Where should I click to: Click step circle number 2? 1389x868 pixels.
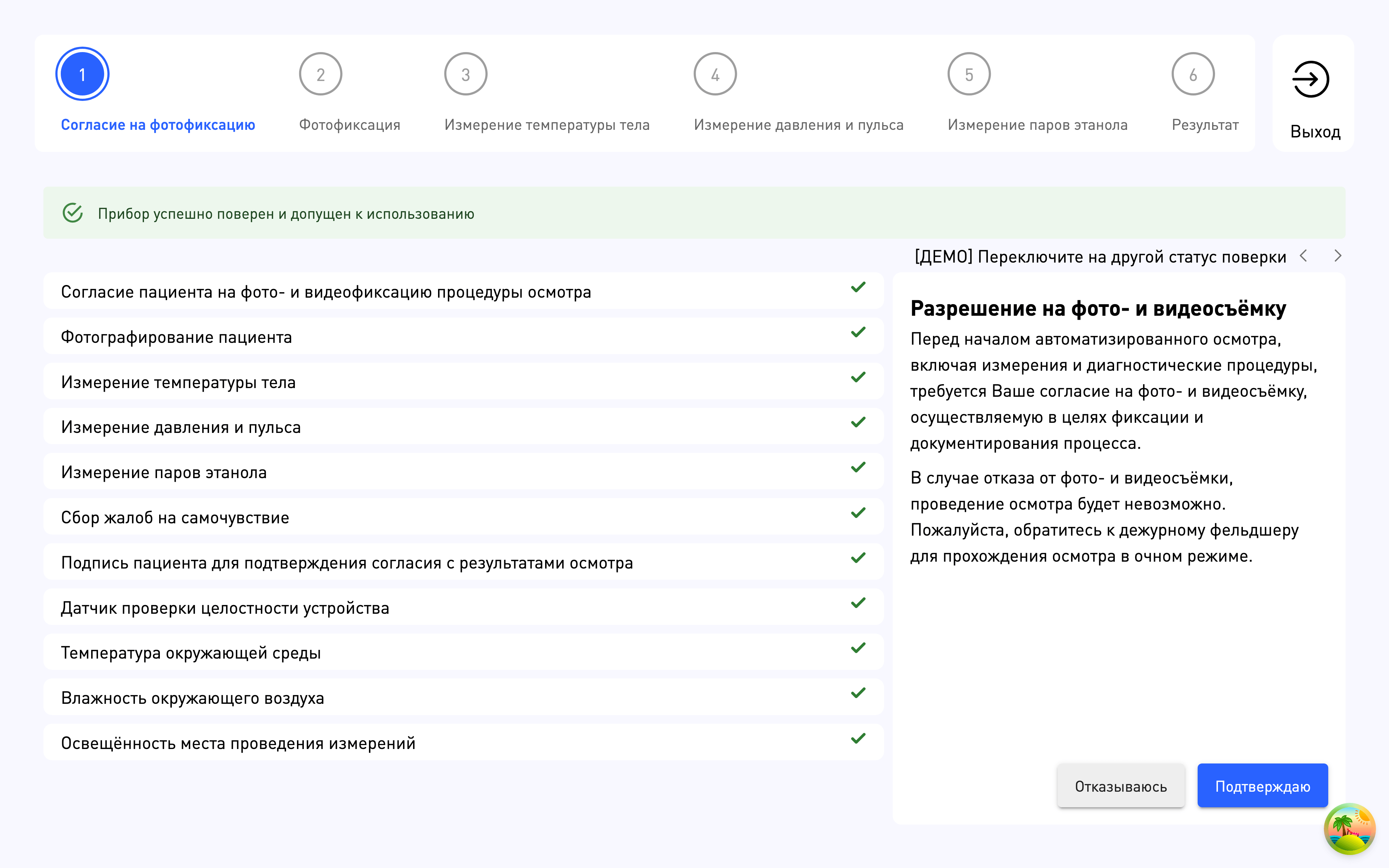point(320,75)
